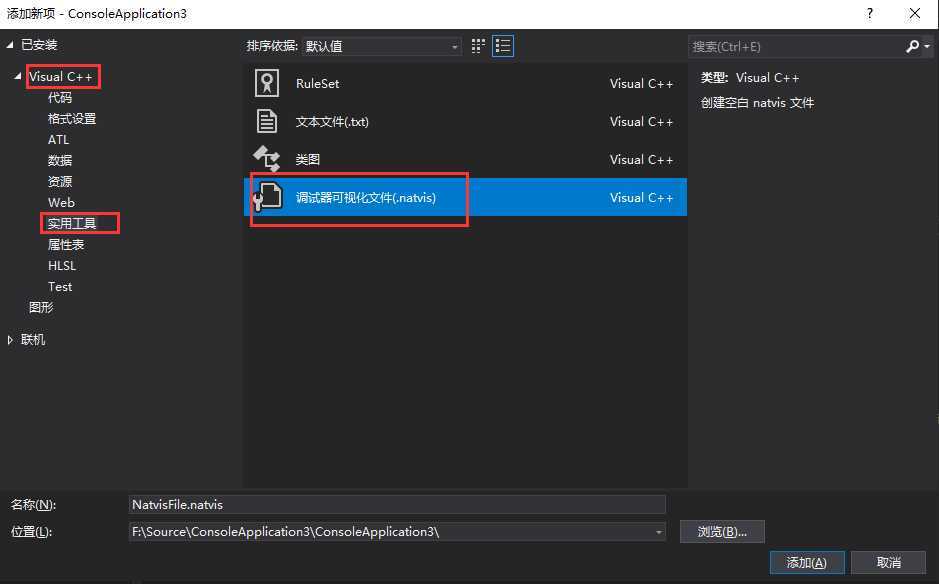The image size is (939, 584).
Task: Select the 数据 category
Action: (x=60, y=161)
